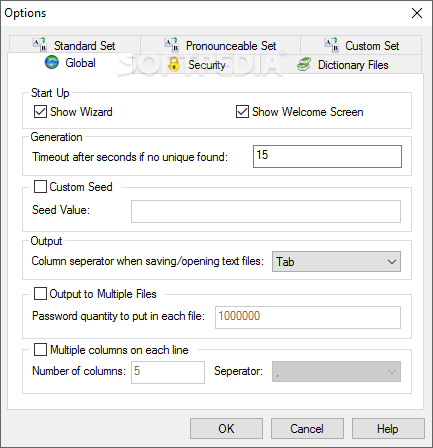Image resolution: width=433 pixels, height=448 pixels.
Task: Click the timeout seconds input field
Action: (327, 156)
